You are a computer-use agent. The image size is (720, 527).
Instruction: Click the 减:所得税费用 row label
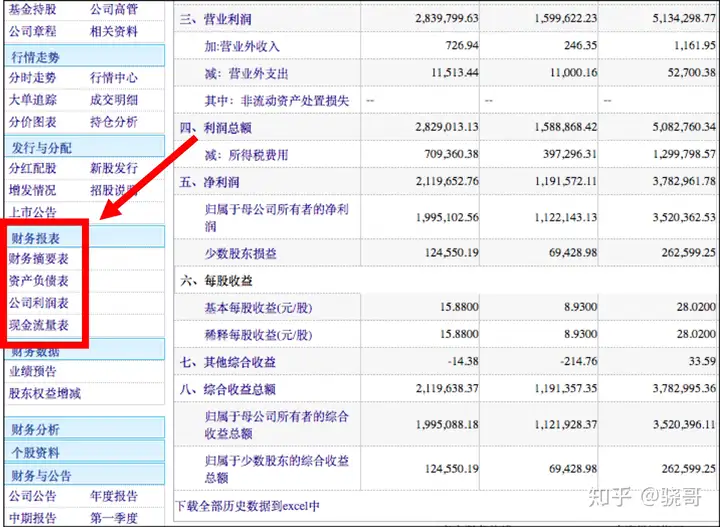pos(246,155)
